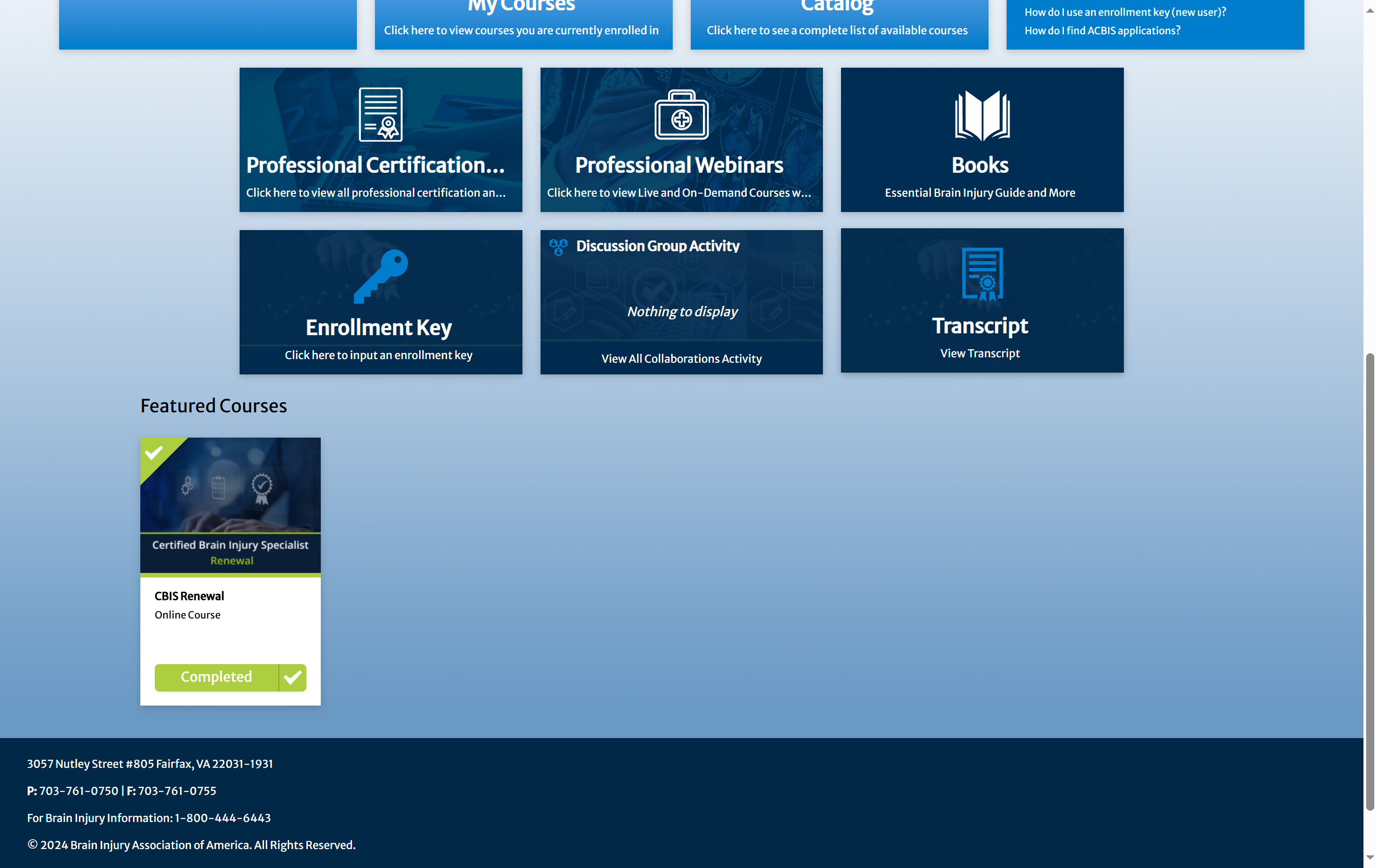The image size is (1377, 868).
Task: Click the checkmark icon on Completed button
Action: pos(292,678)
